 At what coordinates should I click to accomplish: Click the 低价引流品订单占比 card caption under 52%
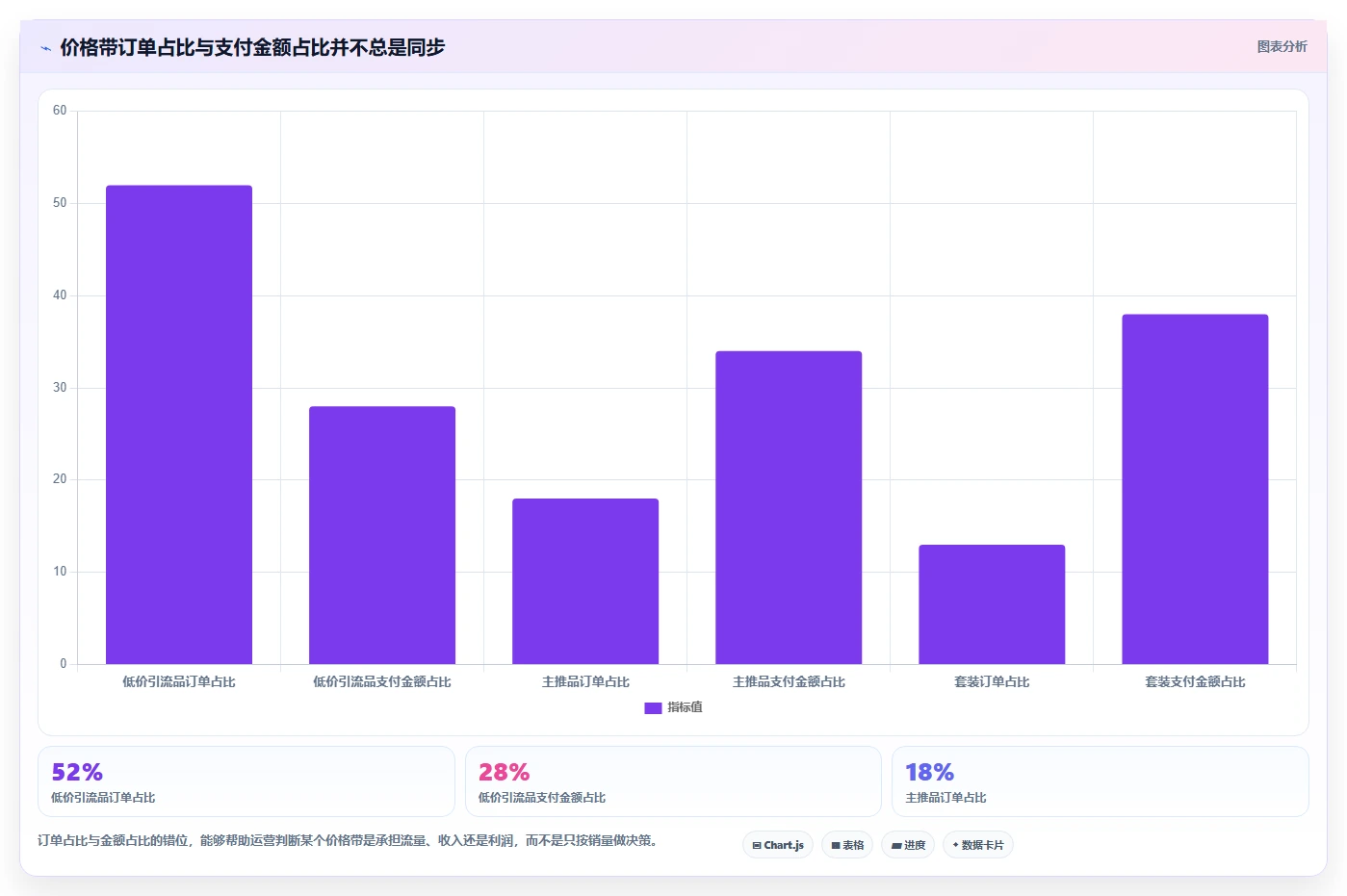pos(103,798)
